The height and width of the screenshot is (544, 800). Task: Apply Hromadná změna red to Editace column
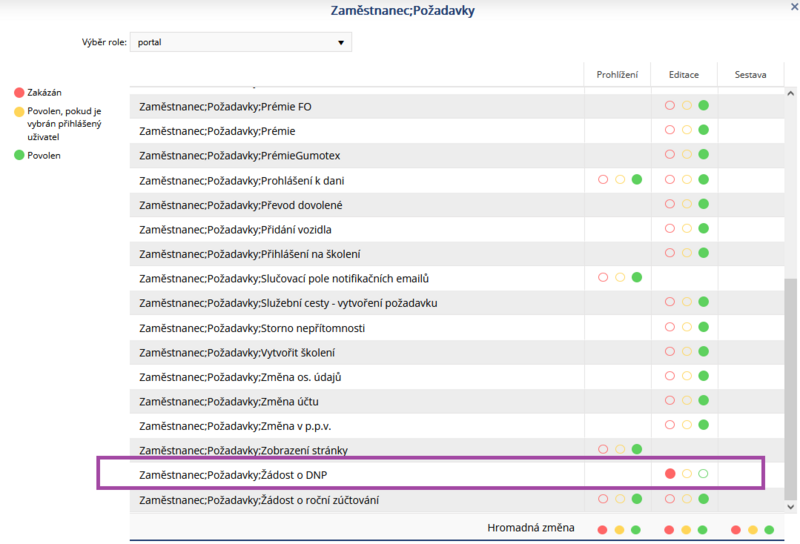[x=669, y=530]
